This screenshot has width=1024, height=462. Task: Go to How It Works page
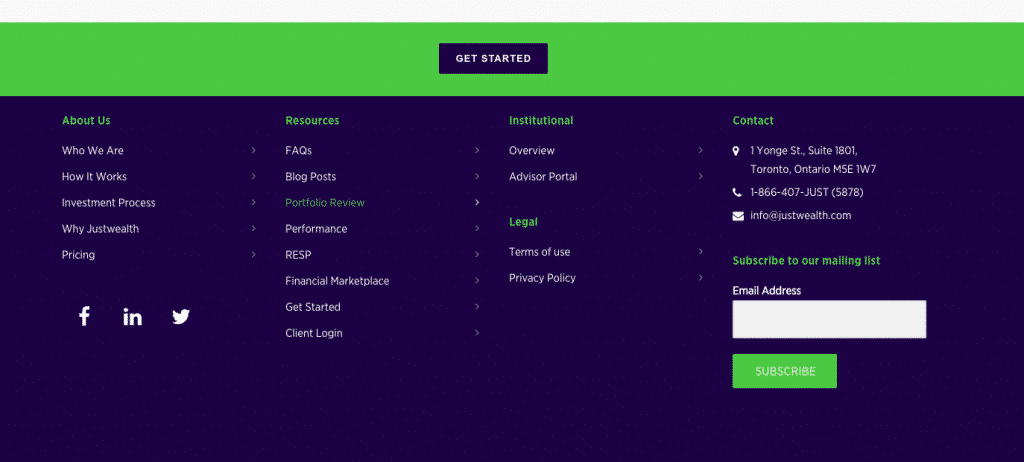coord(94,176)
